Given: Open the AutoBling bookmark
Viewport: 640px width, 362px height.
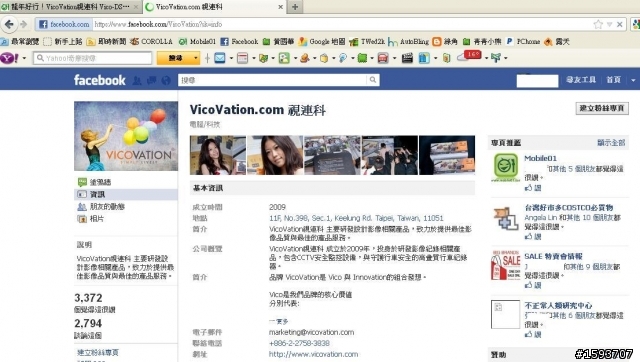Looking at the screenshot, I should click(409, 41).
